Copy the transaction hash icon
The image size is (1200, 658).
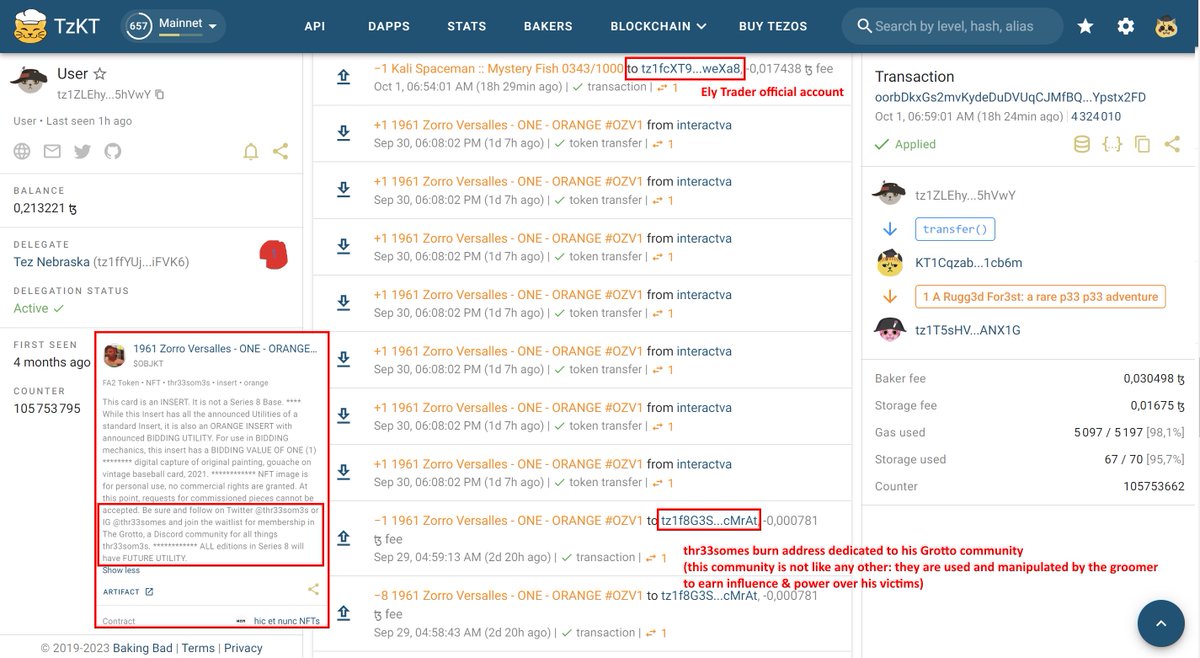(x=1142, y=144)
